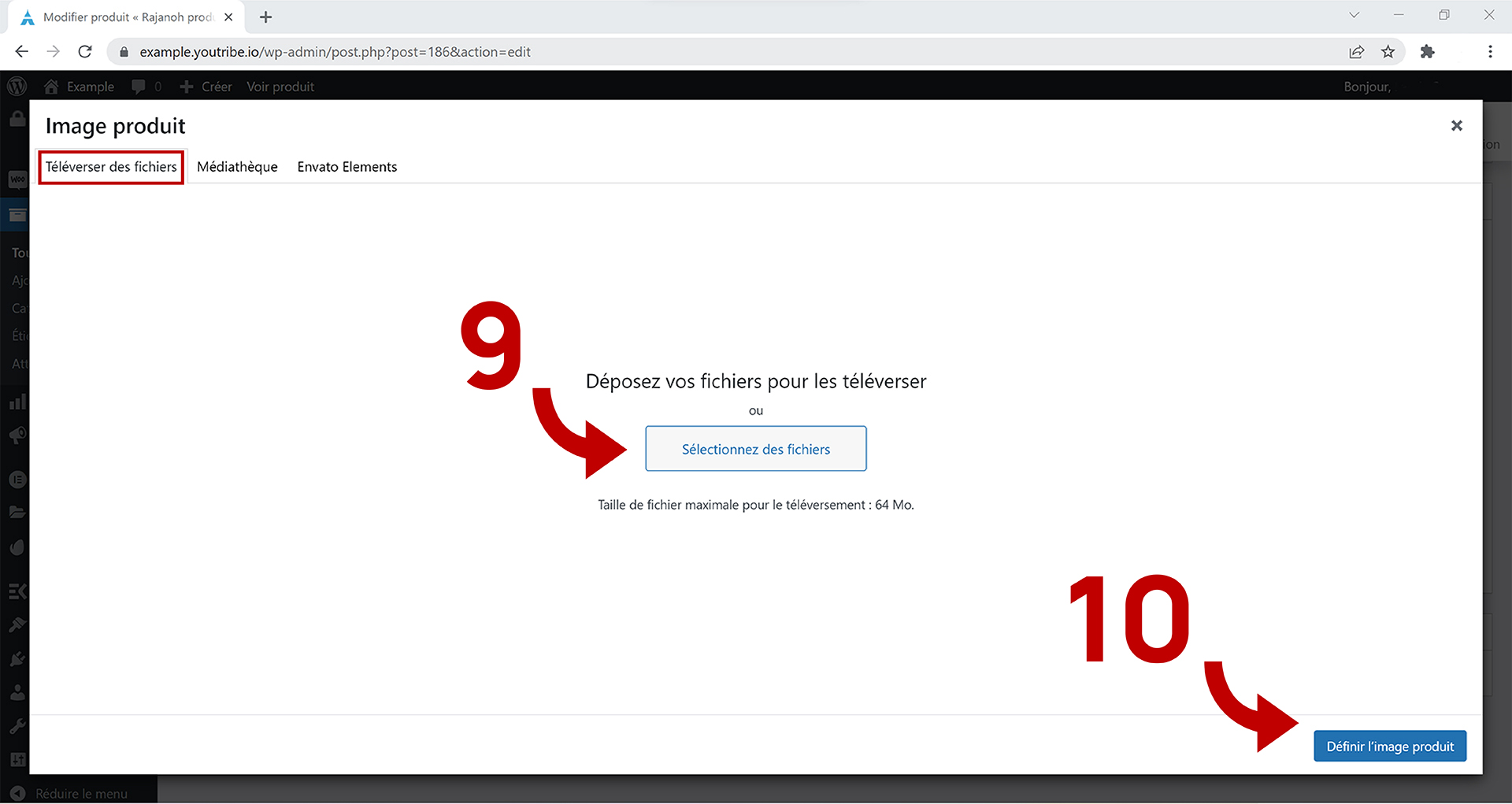Open the WordPress logo menu
This screenshot has width=1512, height=804.
17,87
